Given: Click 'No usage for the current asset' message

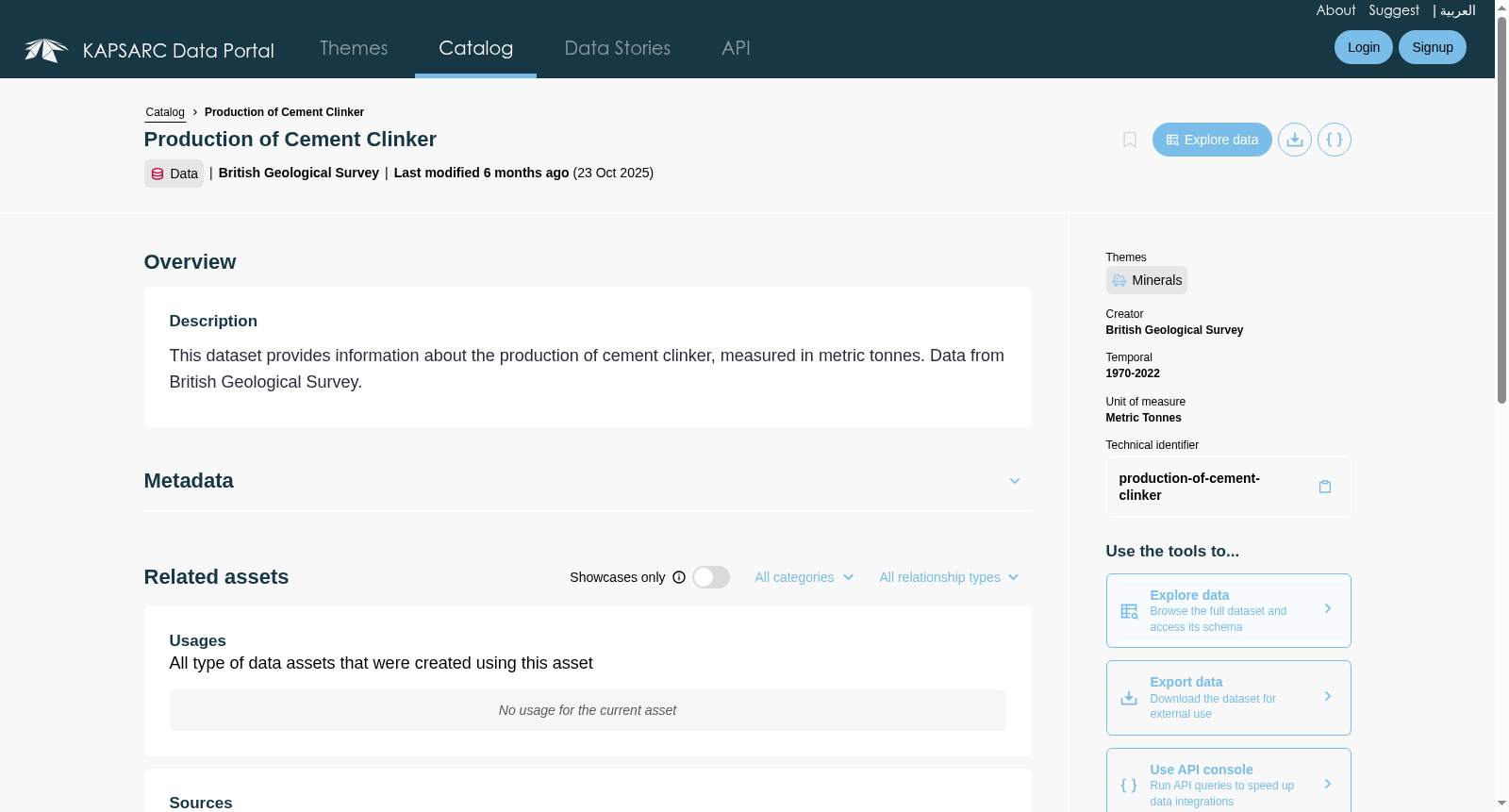Looking at the screenshot, I should pyautogui.click(x=588, y=710).
